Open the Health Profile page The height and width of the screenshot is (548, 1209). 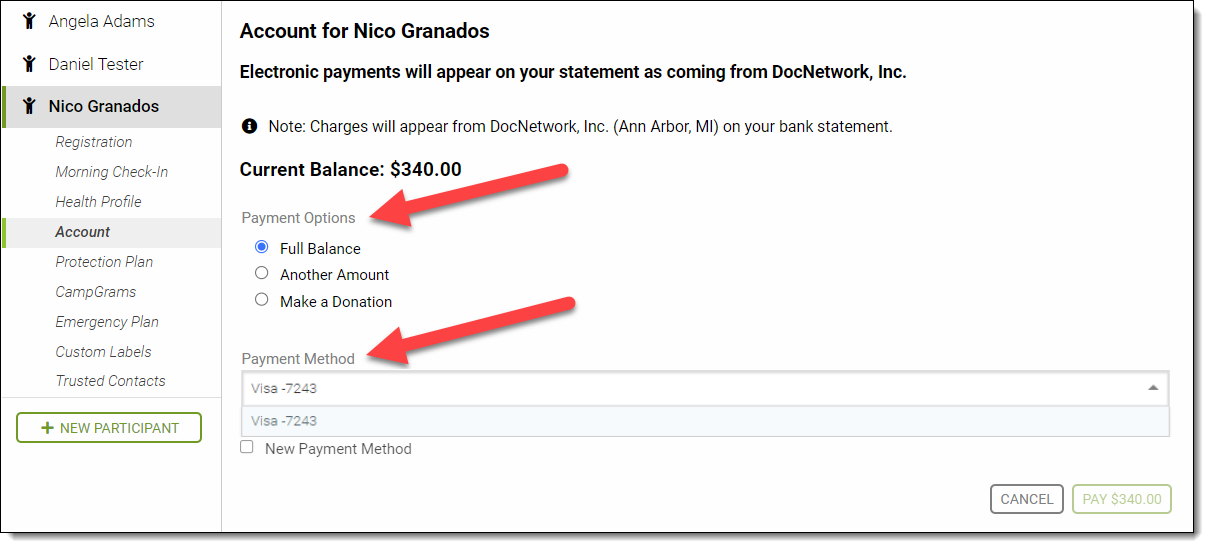pyautogui.click(x=99, y=202)
